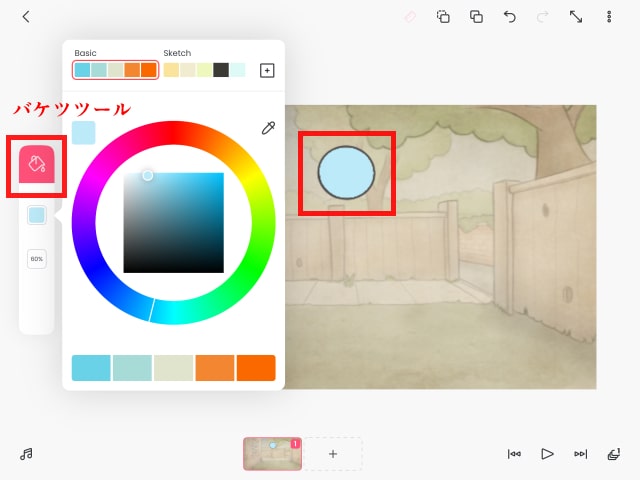Open the music note audio panel
This screenshot has width=640, height=480.
point(27,454)
